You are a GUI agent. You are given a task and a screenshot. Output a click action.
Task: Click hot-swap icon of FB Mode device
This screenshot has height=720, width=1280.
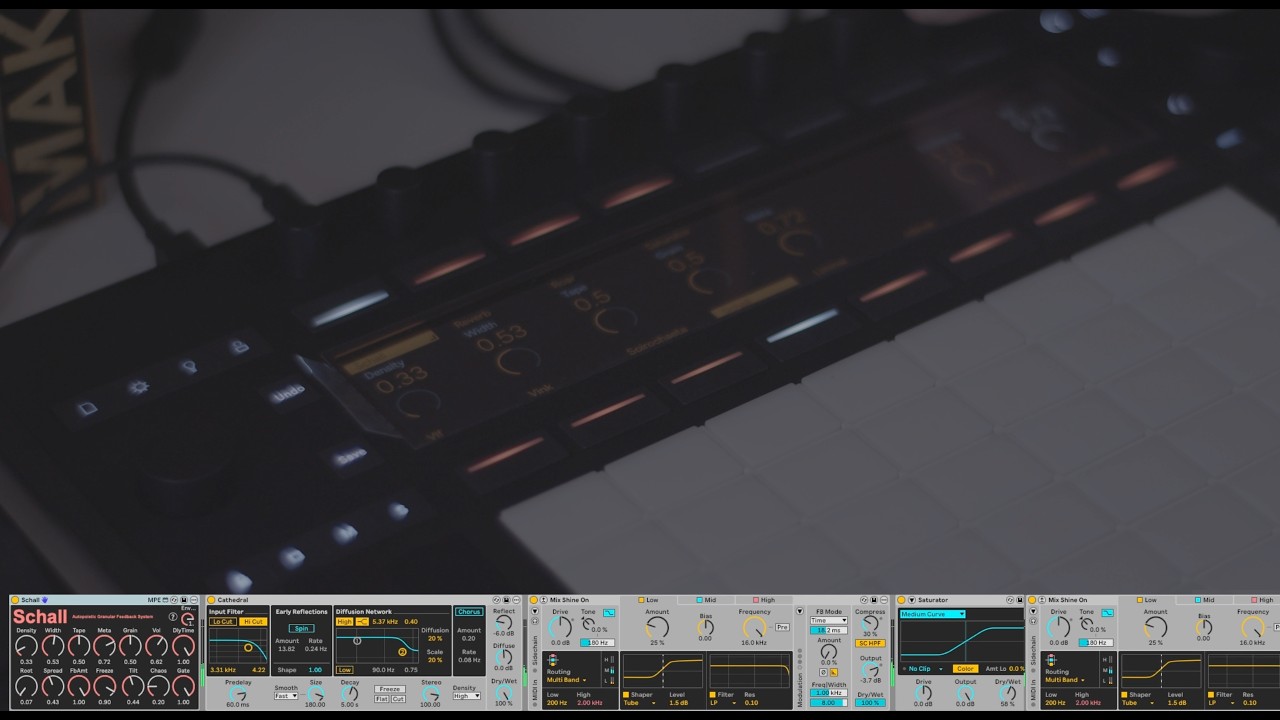click(864, 600)
